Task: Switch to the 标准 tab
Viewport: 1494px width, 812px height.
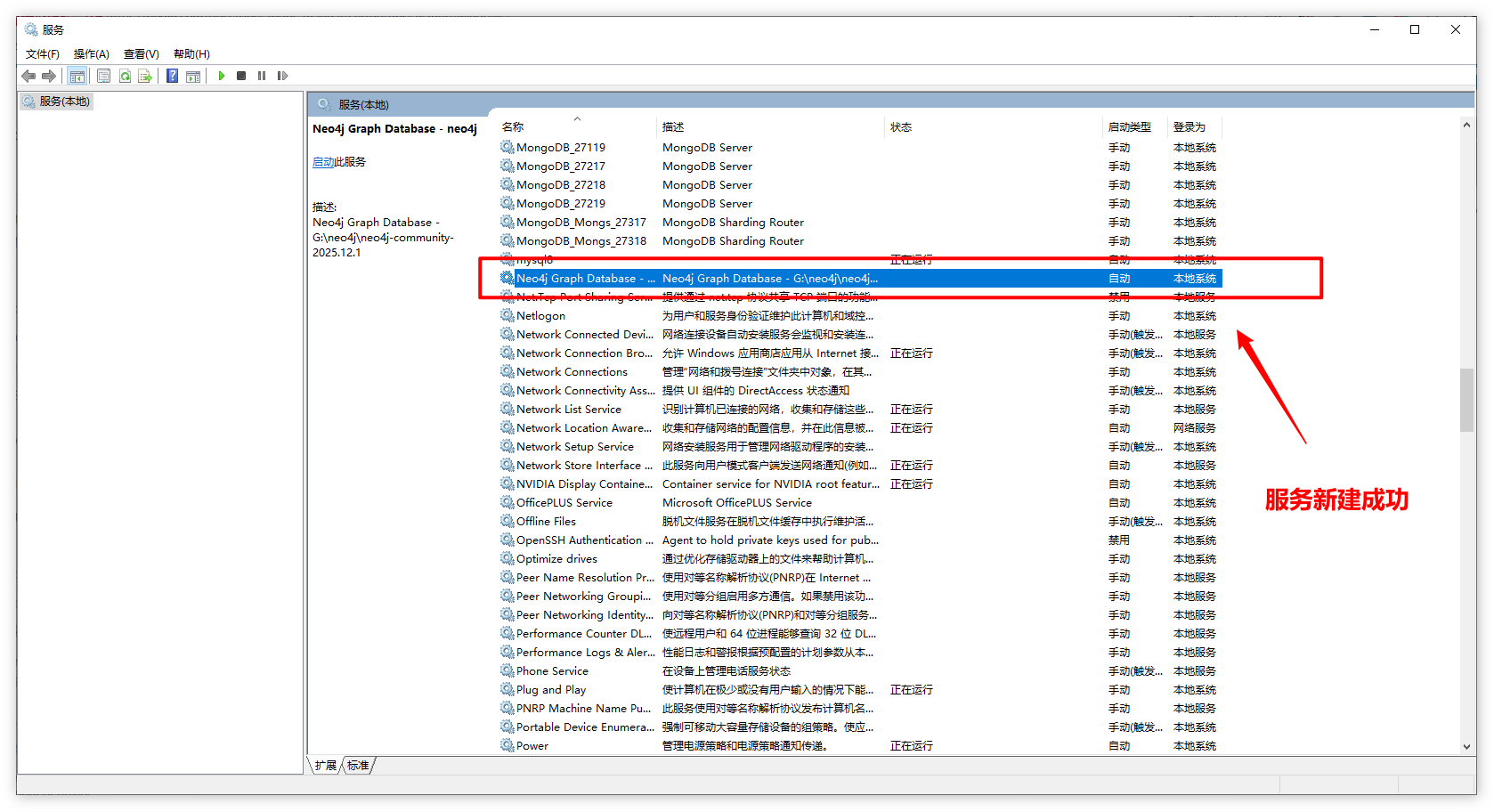Action: (x=358, y=766)
